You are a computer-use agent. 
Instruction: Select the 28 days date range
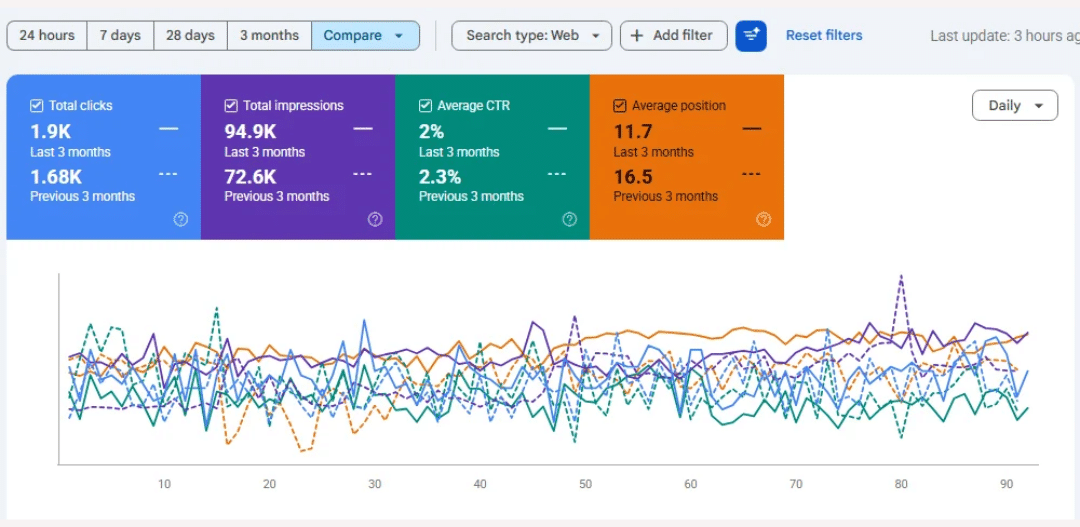click(190, 35)
